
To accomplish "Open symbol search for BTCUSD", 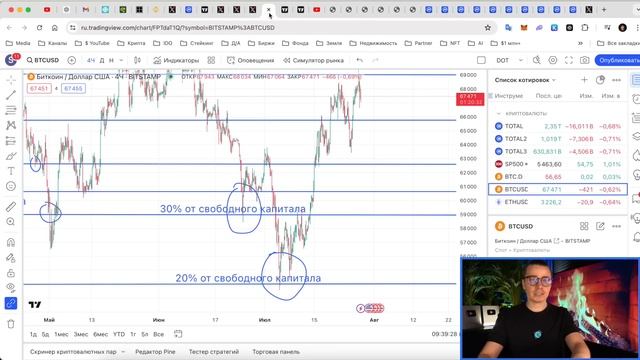I will pyautogui.click(x=43, y=60).
